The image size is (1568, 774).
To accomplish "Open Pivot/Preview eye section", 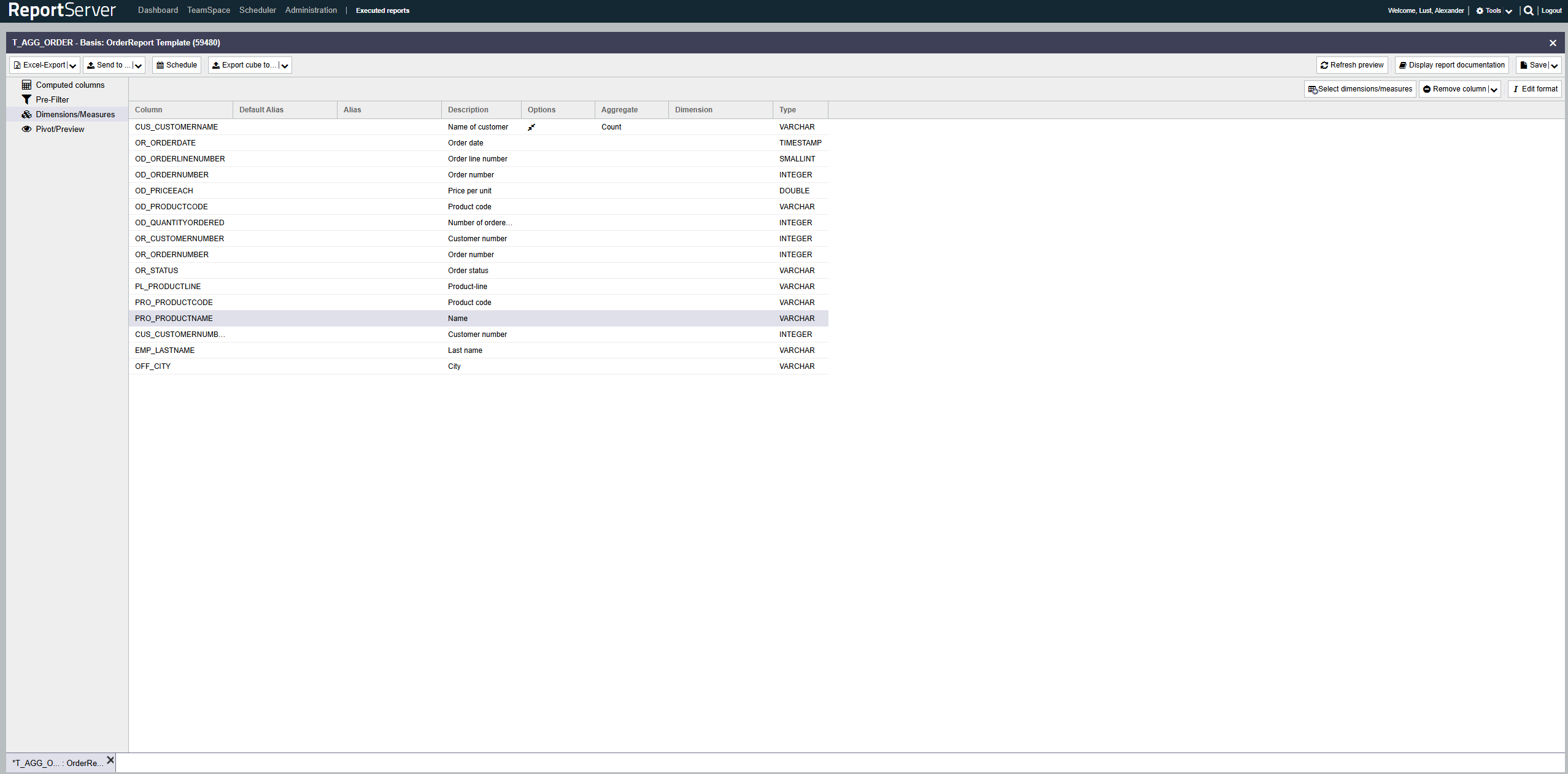I will (60, 129).
